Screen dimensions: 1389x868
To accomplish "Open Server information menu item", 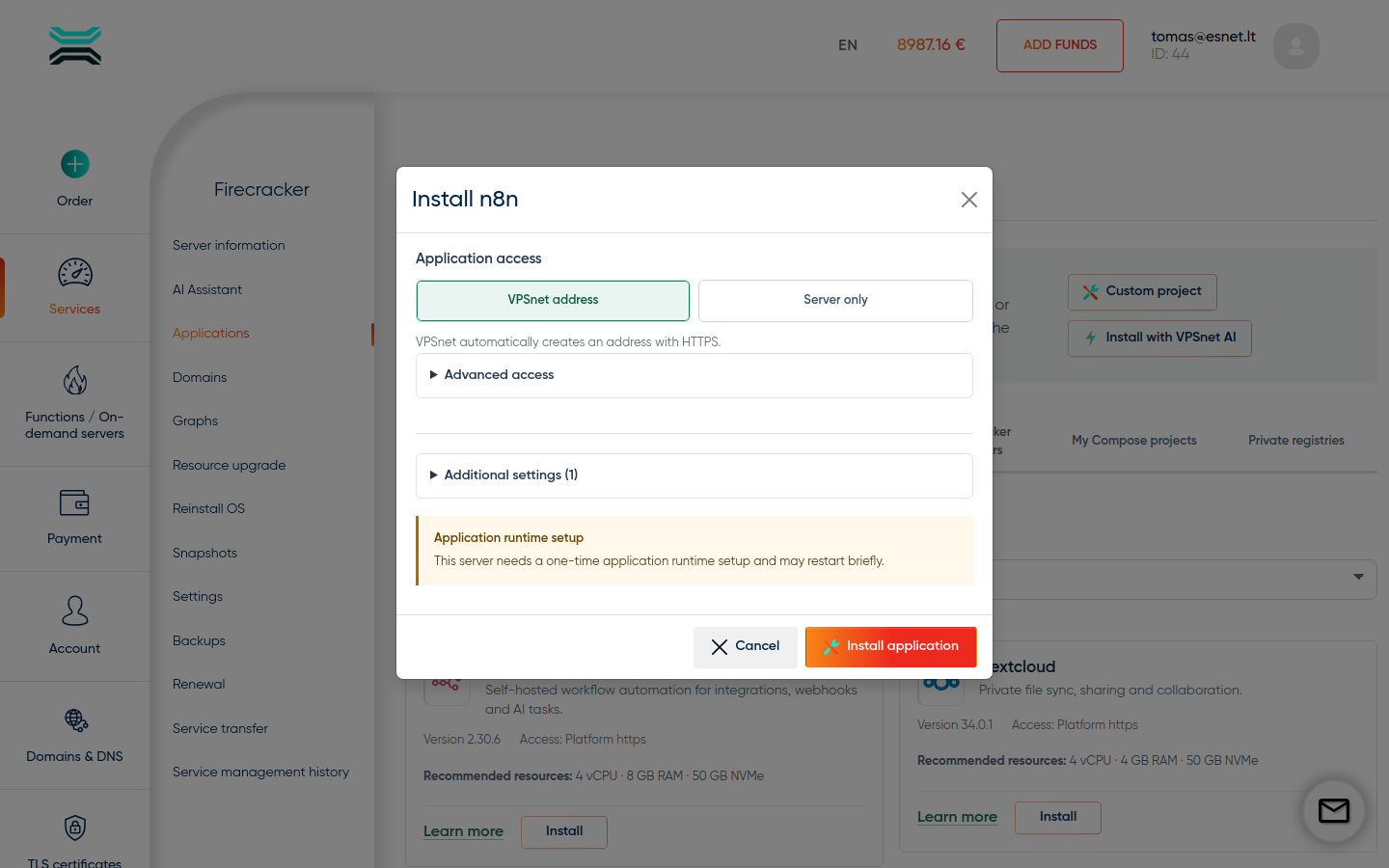I will (229, 246).
